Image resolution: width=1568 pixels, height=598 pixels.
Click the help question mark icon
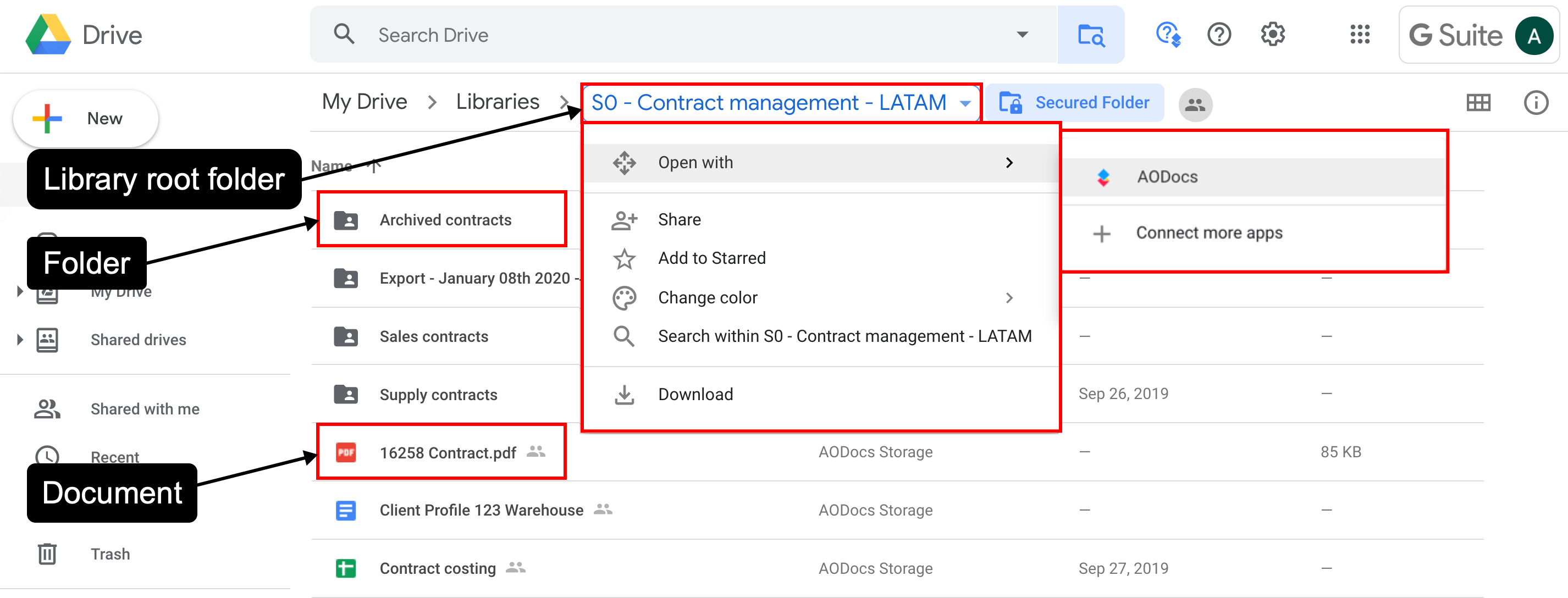(x=1218, y=35)
